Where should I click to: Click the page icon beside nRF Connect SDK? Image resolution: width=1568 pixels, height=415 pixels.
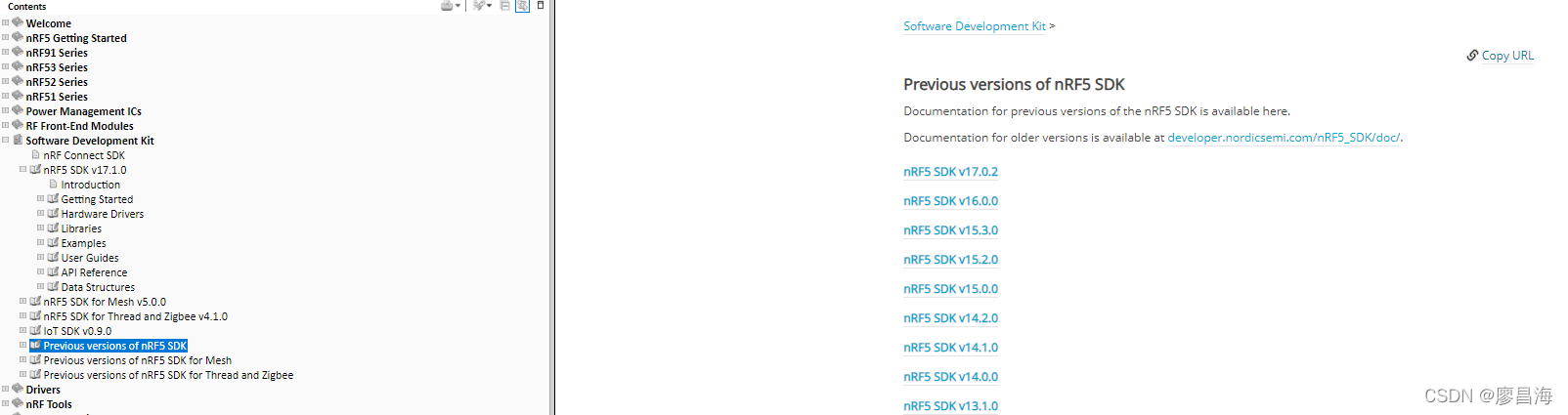pyautogui.click(x=36, y=154)
